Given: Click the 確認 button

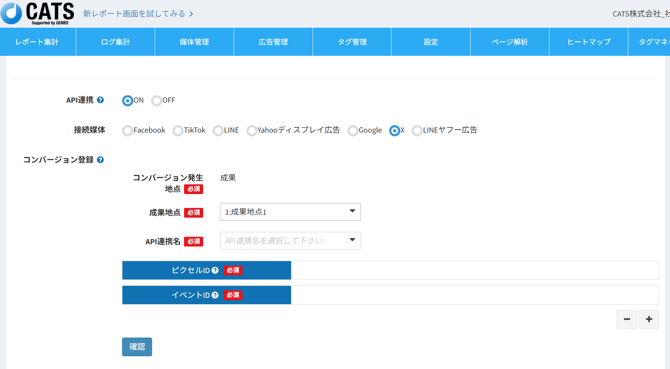Looking at the screenshot, I should (x=137, y=347).
